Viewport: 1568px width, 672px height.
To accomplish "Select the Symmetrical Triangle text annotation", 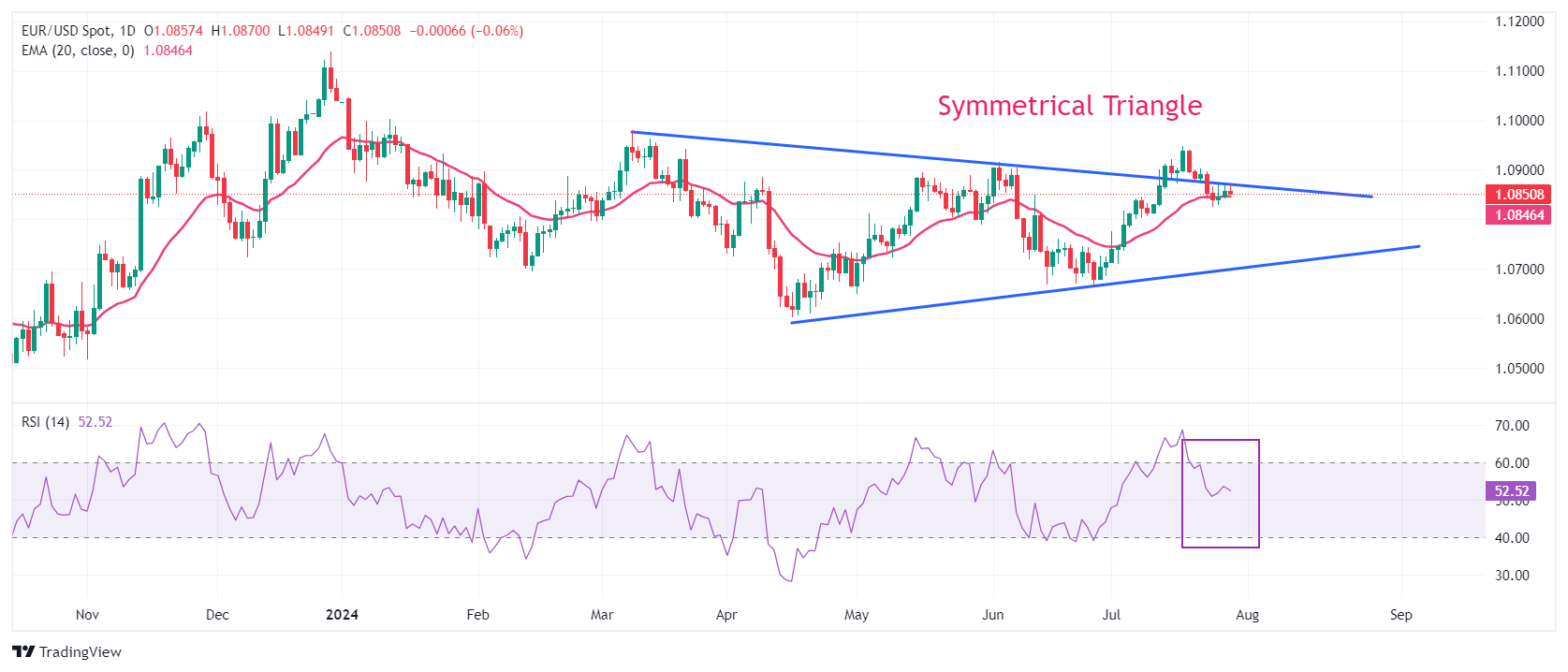I will pyautogui.click(x=1069, y=106).
